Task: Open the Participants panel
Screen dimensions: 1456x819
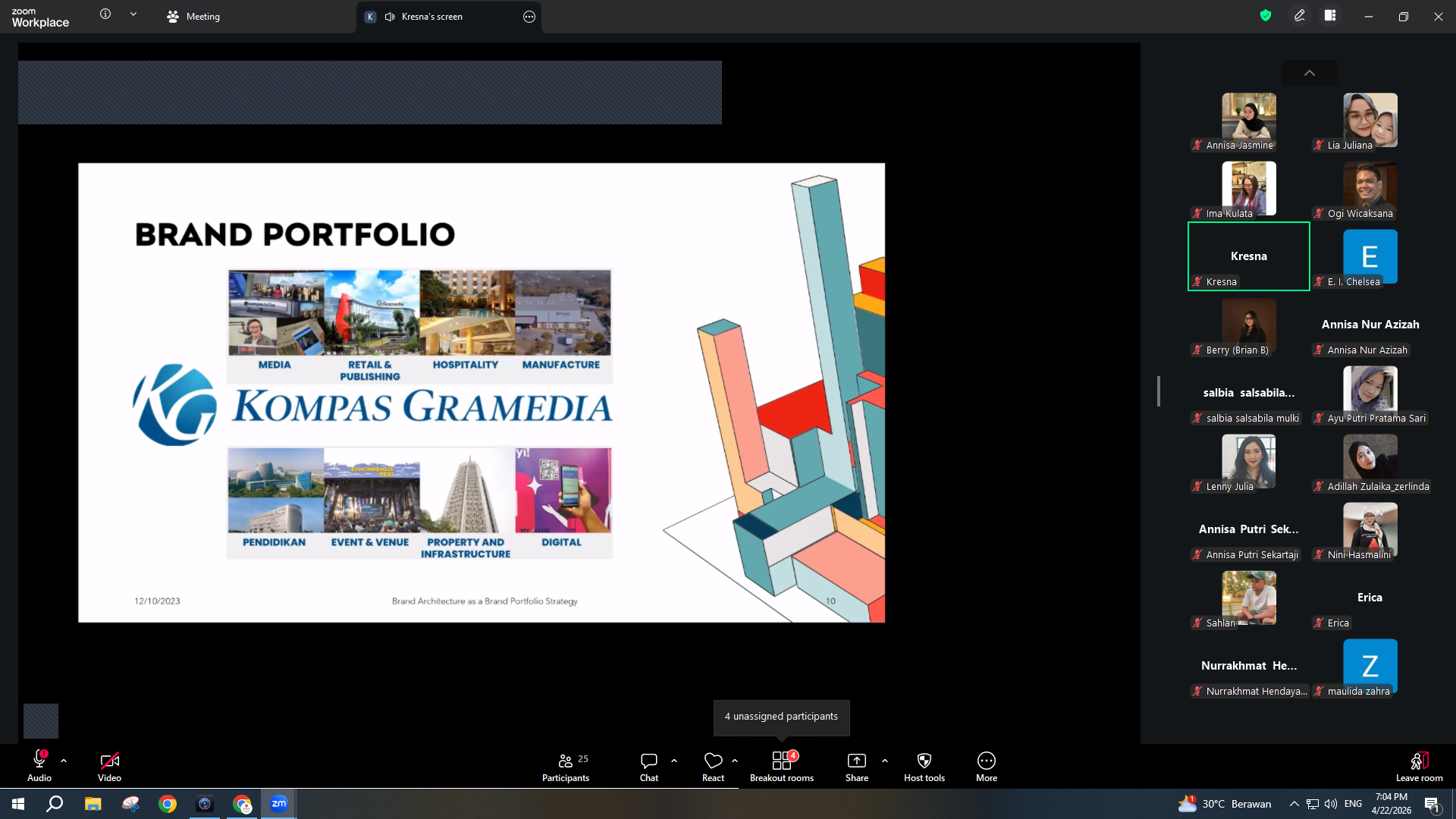Action: [x=566, y=766]
